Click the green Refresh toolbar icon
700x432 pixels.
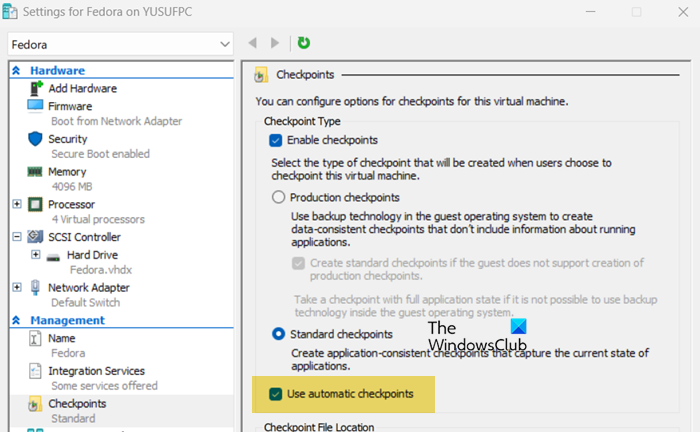click(x=304, y=42)
